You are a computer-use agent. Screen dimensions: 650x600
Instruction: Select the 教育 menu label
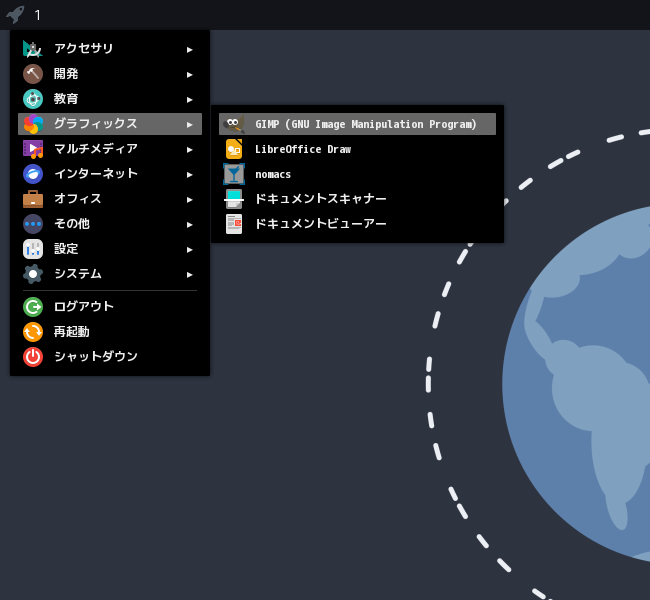point(66,99)
